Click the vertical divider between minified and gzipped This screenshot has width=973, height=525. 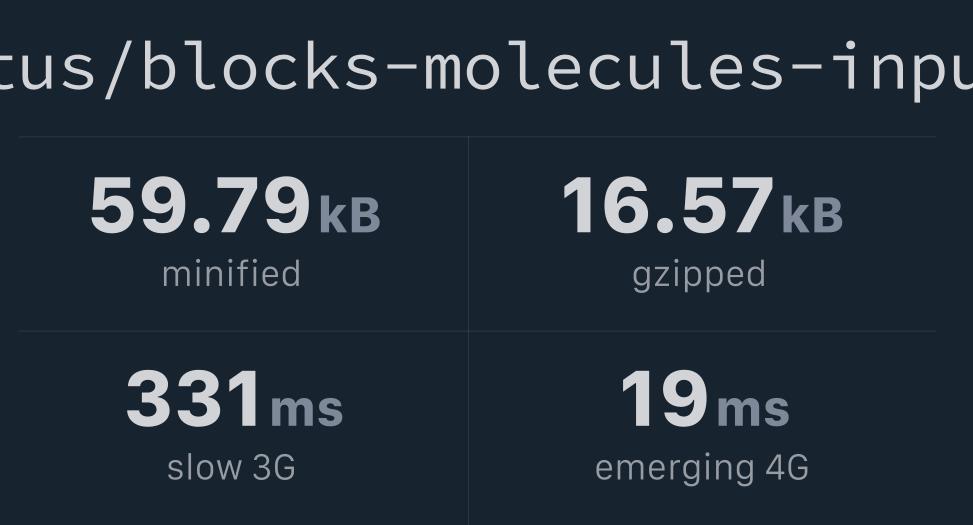pyautogui.click(x=469, y=234)
